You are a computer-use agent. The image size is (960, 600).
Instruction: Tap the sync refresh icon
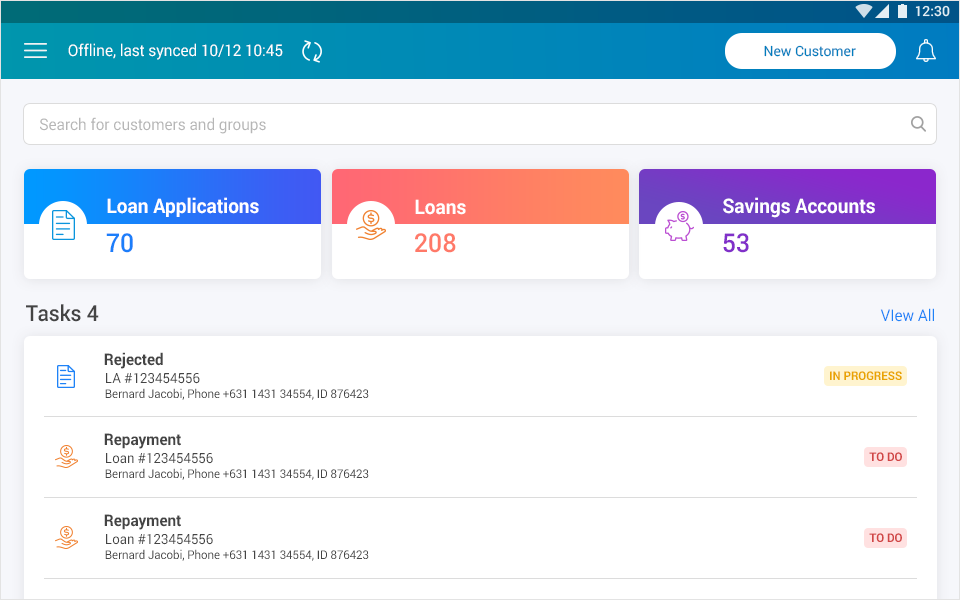(312, 51)
